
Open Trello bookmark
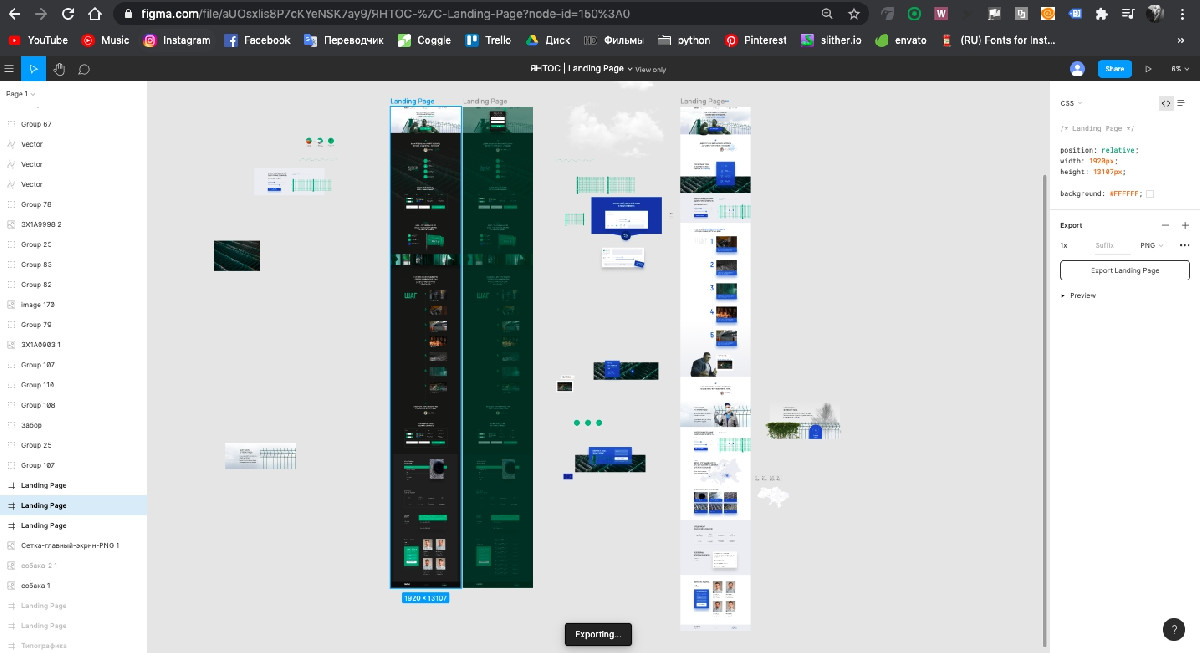(487, 40)
